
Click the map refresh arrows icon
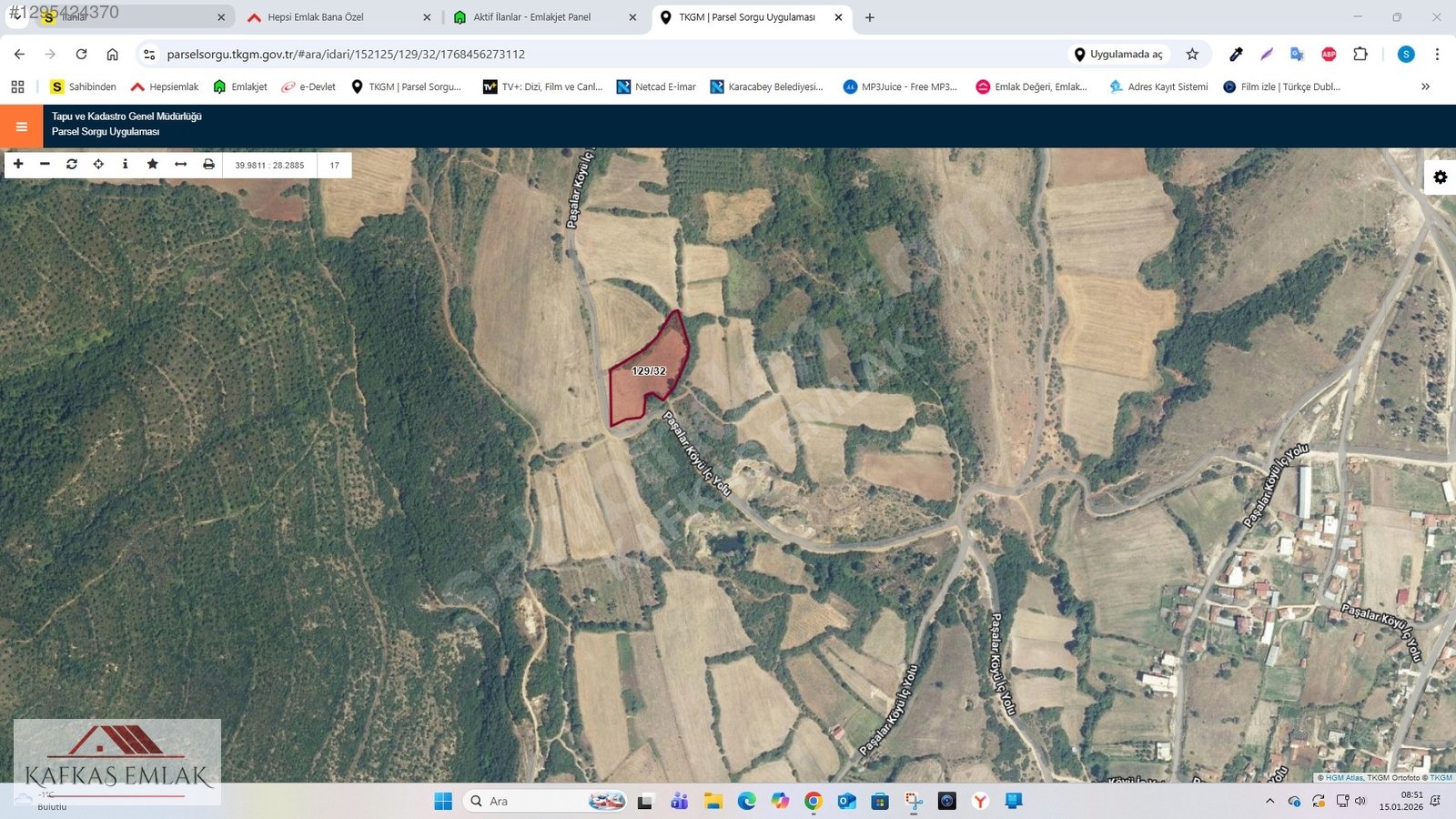click(72, 164)
